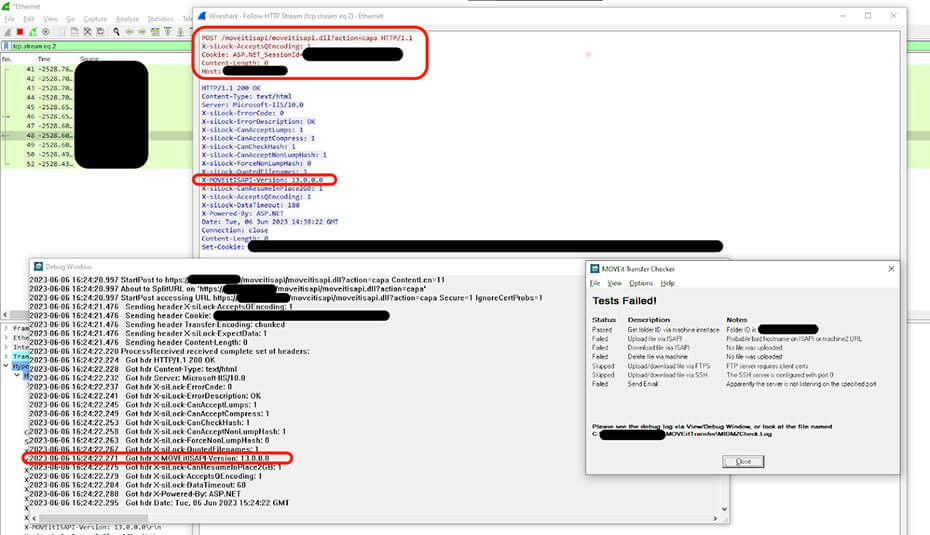
Task: Expand the Ethernet row in packet details
Action: [5, 339]
